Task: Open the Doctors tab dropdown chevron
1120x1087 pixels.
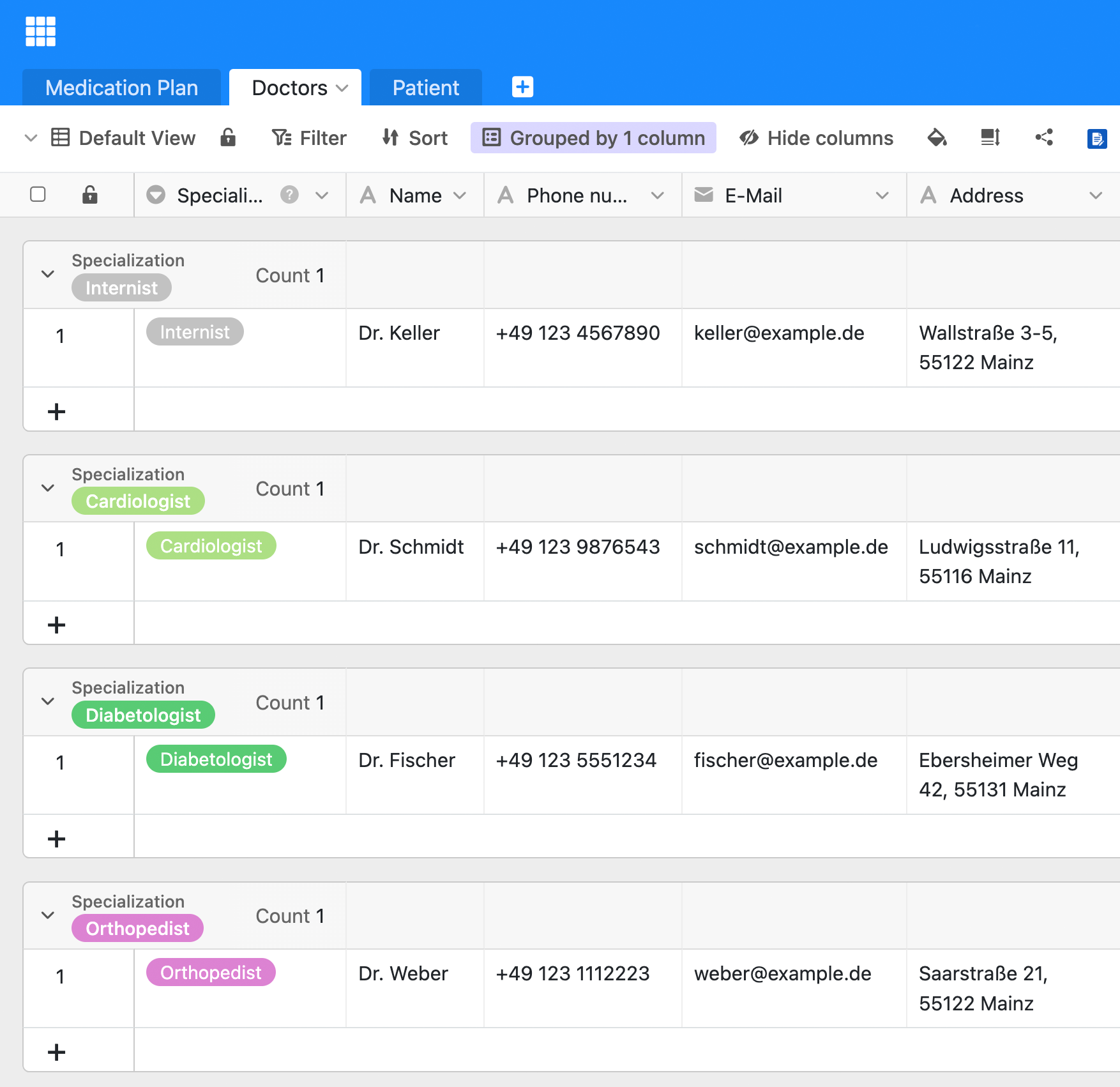Action: pos(342,88)
